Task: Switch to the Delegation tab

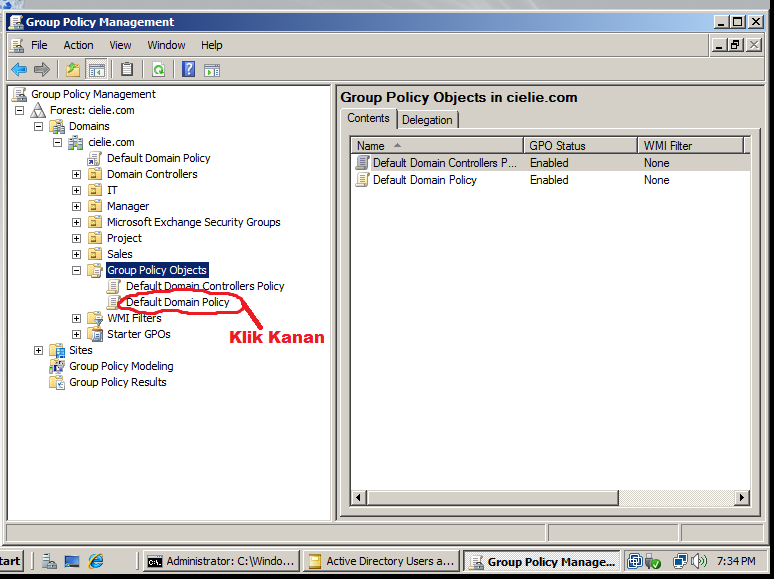Action: (427, 120)
